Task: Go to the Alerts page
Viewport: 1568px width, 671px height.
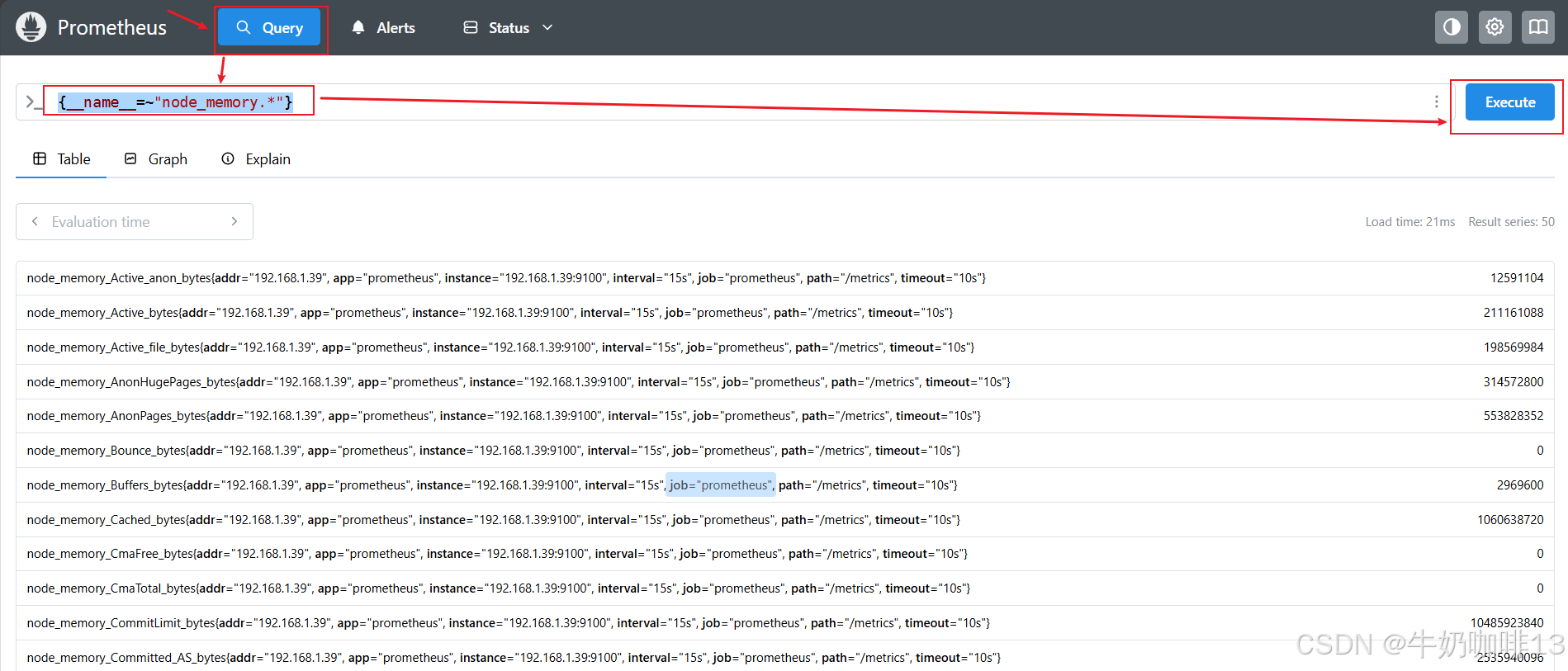Action: pos(383,27)
